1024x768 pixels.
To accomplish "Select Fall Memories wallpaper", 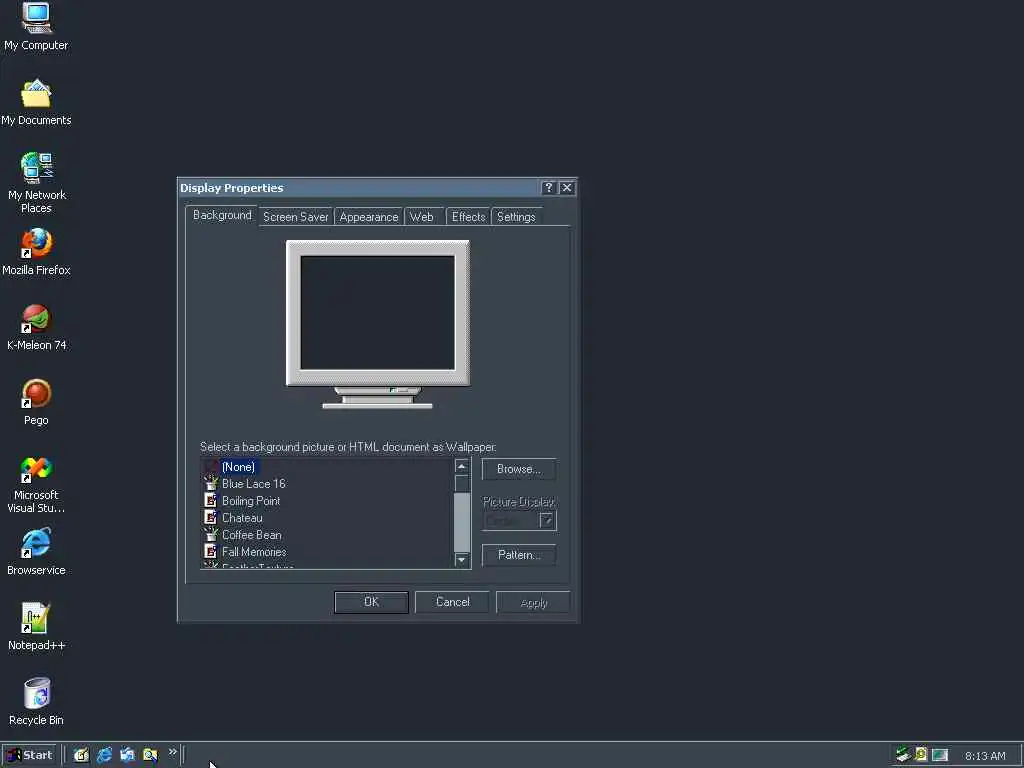I will click(x=254, y=552).
